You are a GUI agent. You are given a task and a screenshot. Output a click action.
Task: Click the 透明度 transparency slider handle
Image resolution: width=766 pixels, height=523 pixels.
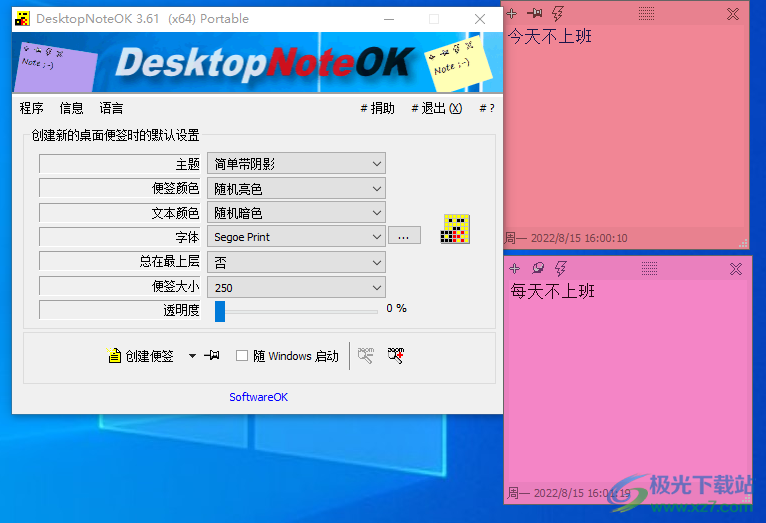click(x=220, y=312)
